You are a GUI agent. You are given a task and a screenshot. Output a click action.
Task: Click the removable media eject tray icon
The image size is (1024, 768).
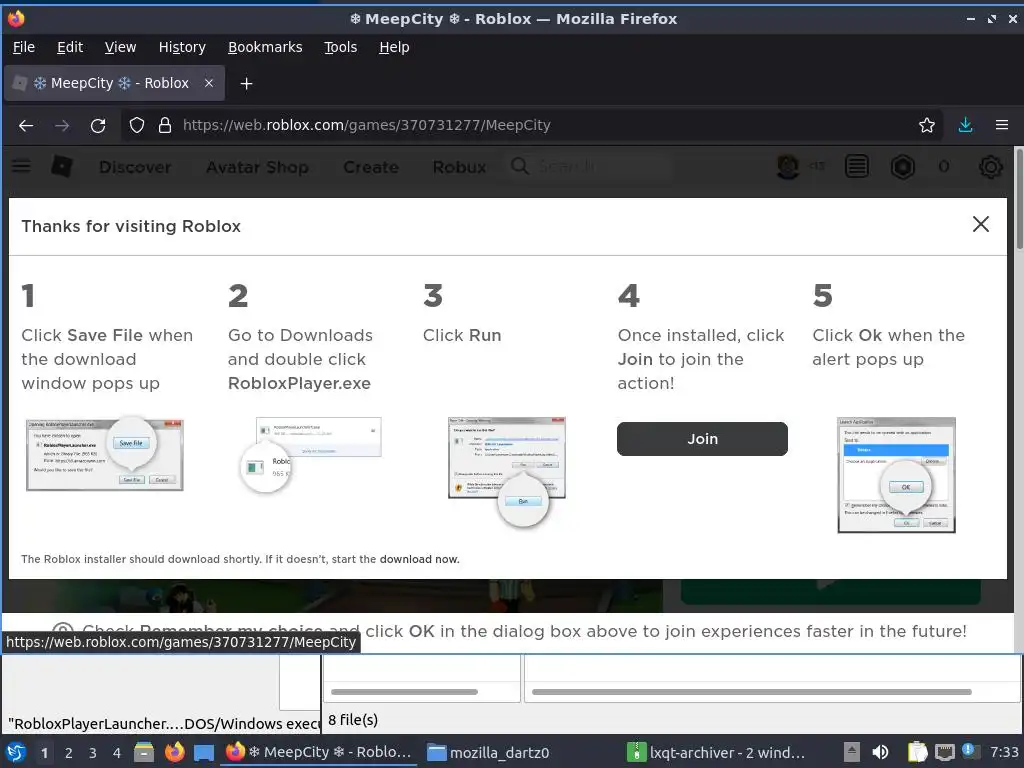click(x=851, y=752)
